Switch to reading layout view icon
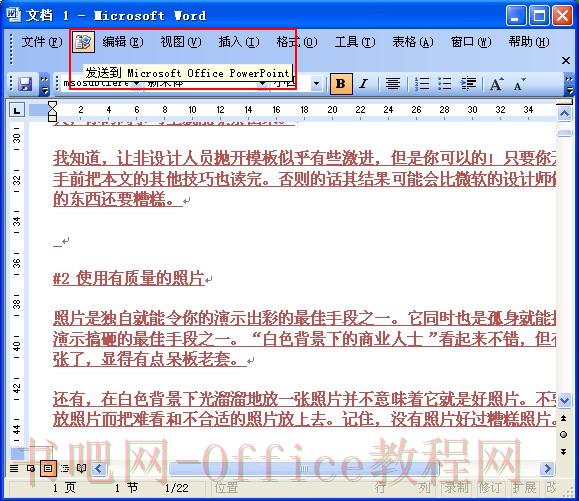This screenshot has width=579, height=501. (82, 469)
